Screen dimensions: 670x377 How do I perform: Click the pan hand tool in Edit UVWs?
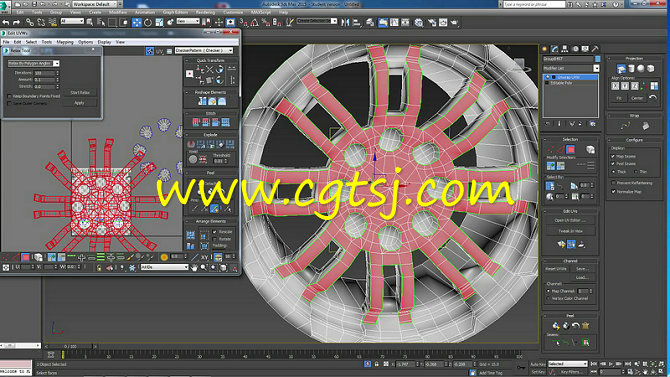194,268
